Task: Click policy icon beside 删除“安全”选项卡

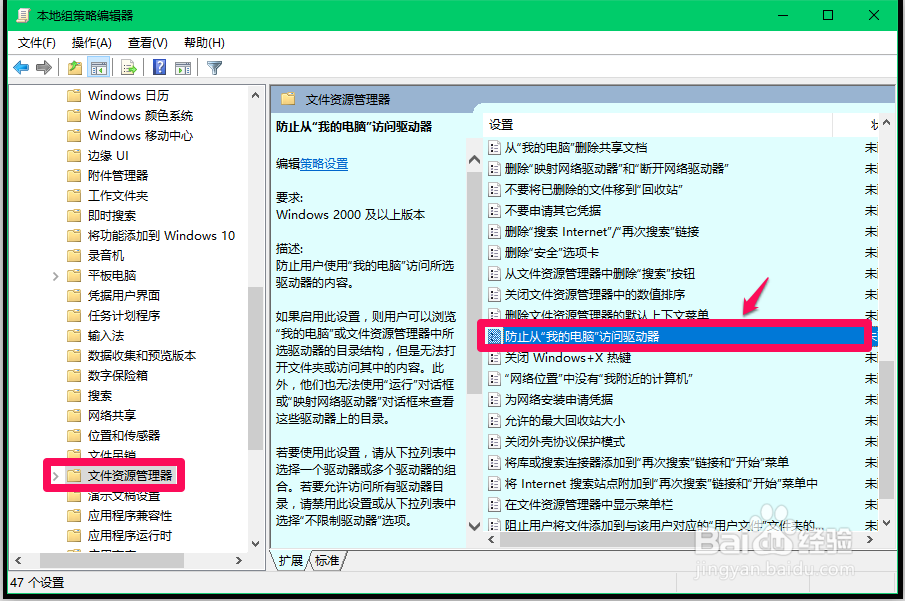Action: 494,252
